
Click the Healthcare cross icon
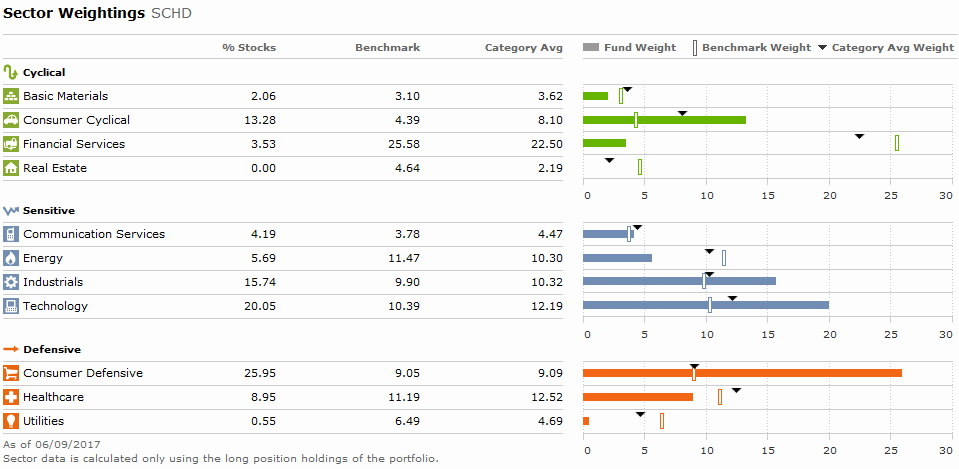click(11, 397)
